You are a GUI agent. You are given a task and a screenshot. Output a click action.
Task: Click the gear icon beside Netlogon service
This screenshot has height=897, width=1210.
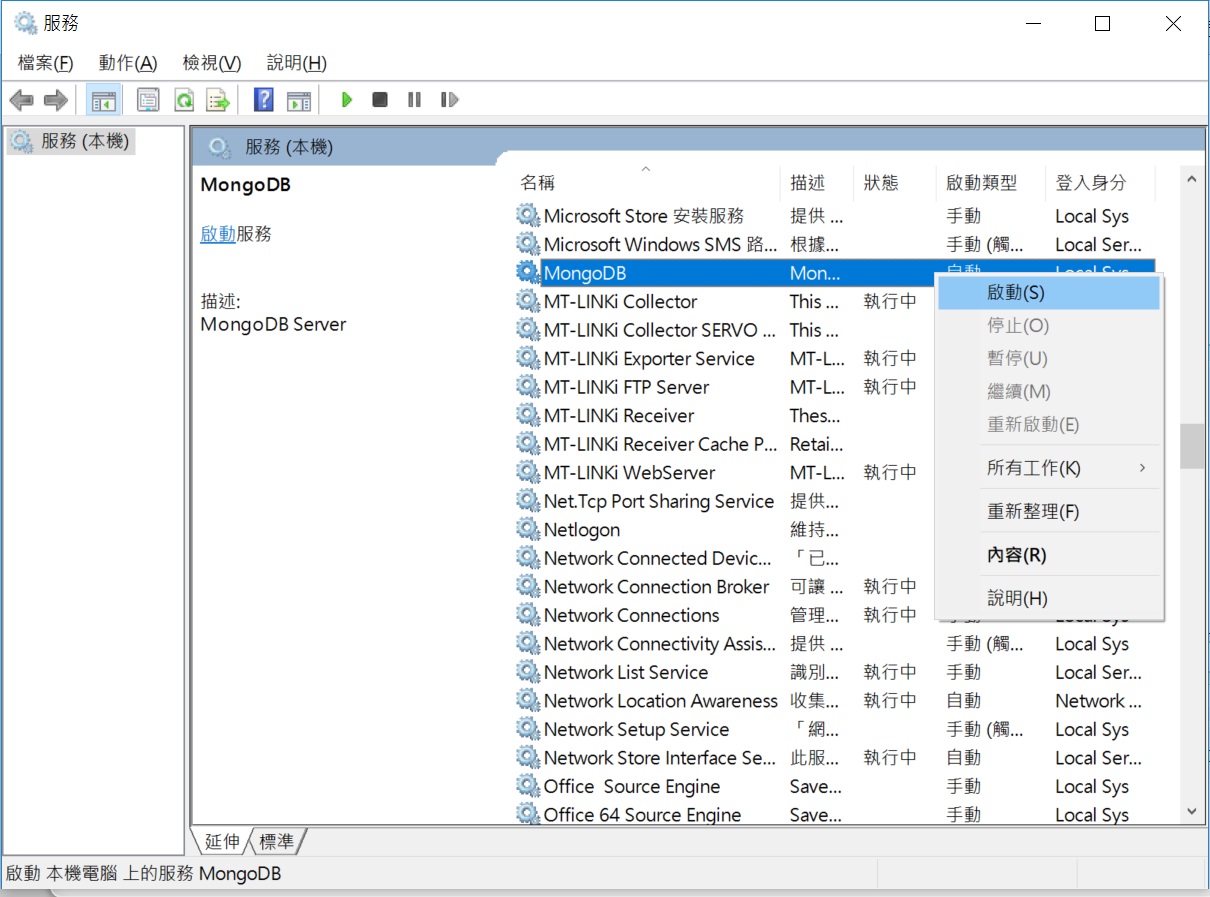527,530
